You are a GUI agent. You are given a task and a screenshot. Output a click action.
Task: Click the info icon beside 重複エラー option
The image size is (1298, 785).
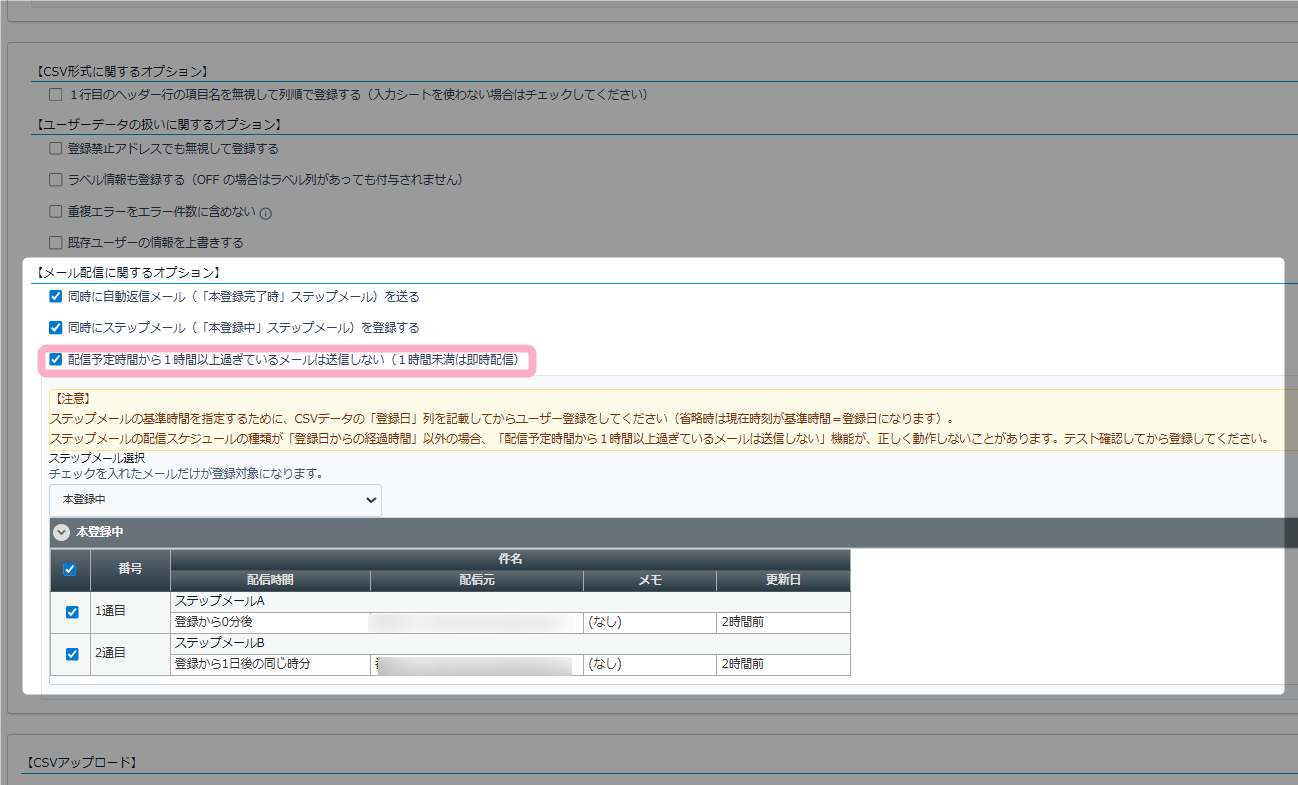(x=266, y=213)
